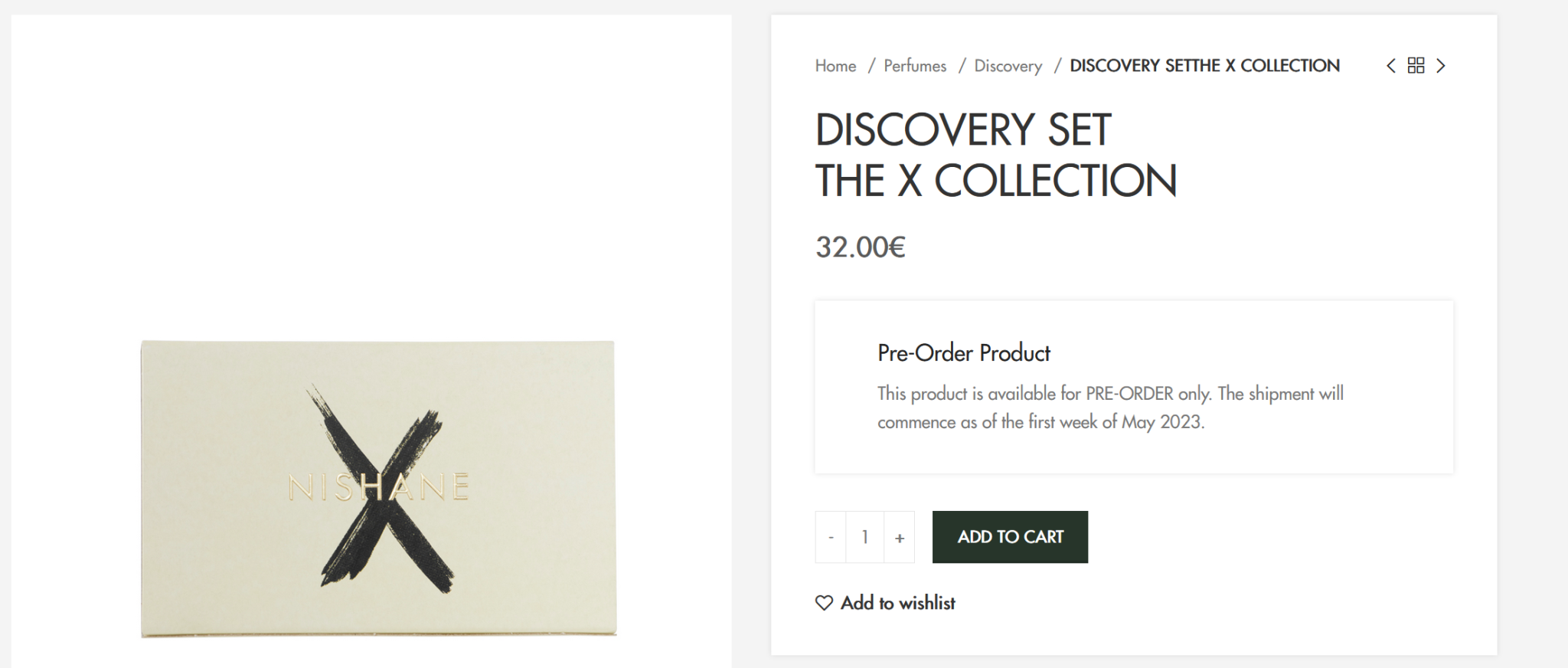Open the Discovery breadcrumb link
Screen dimensions: 1568x668
coord(1008,66)
